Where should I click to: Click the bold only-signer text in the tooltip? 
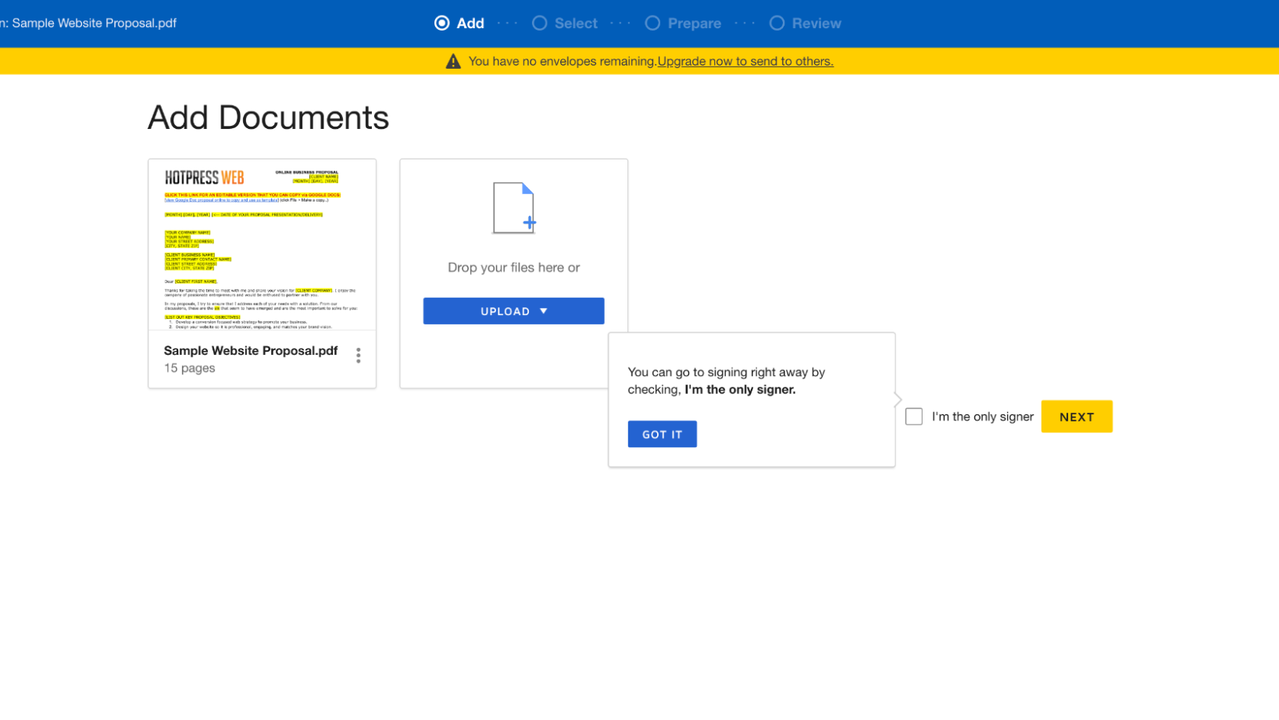pyautogui.click(x=740, y=390)
